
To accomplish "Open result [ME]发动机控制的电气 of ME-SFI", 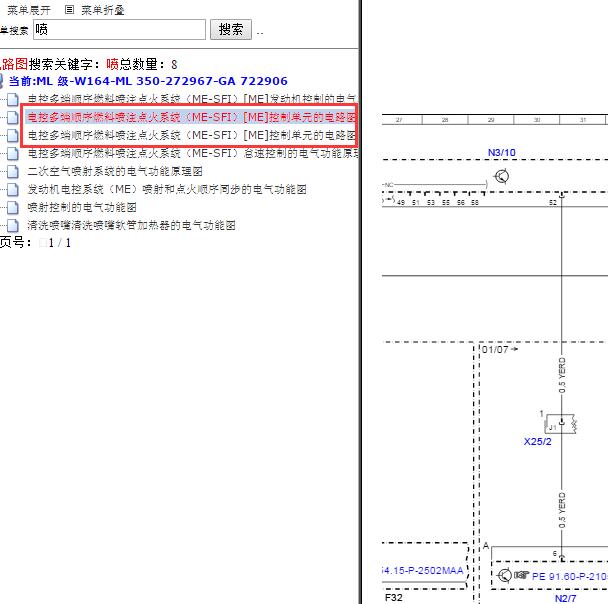I will 192,99.
